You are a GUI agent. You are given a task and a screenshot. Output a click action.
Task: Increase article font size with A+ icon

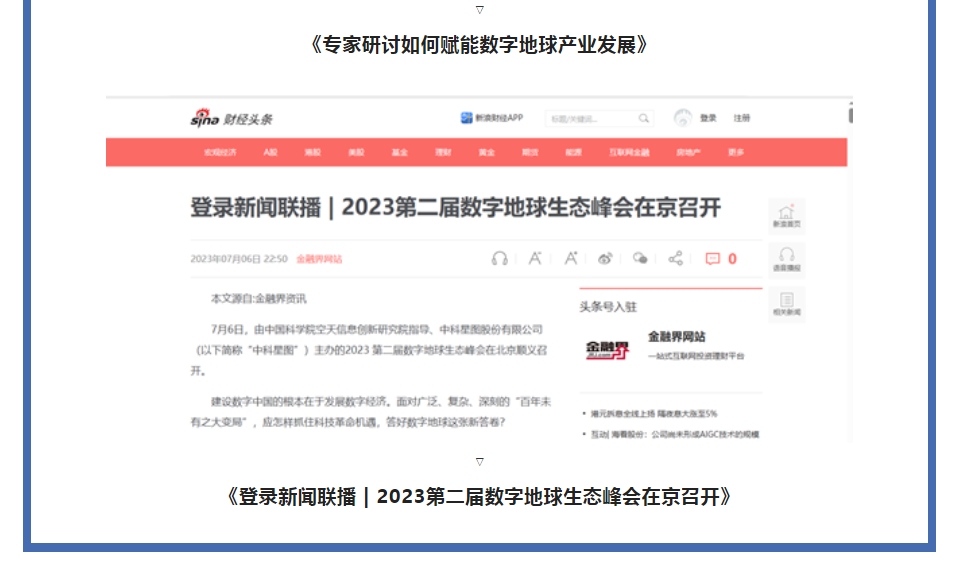[570, 258]
